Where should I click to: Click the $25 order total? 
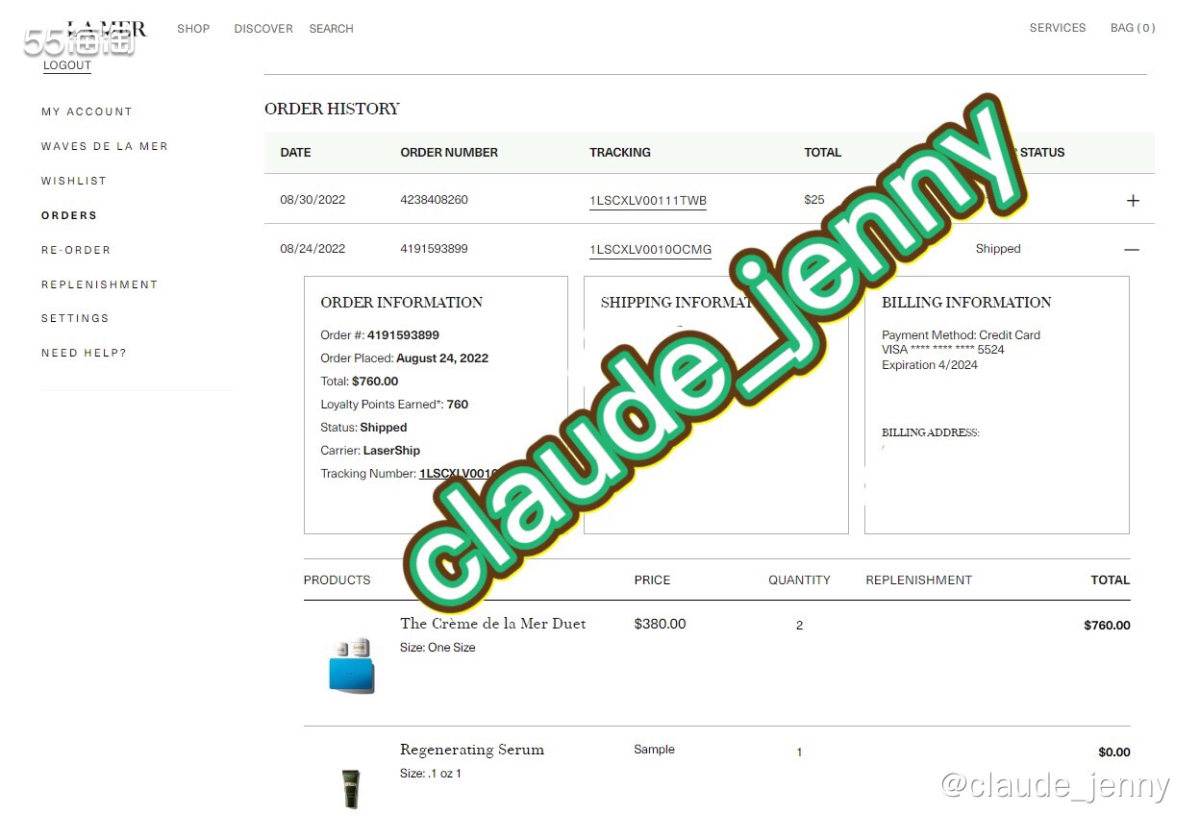tap(814, 200)
